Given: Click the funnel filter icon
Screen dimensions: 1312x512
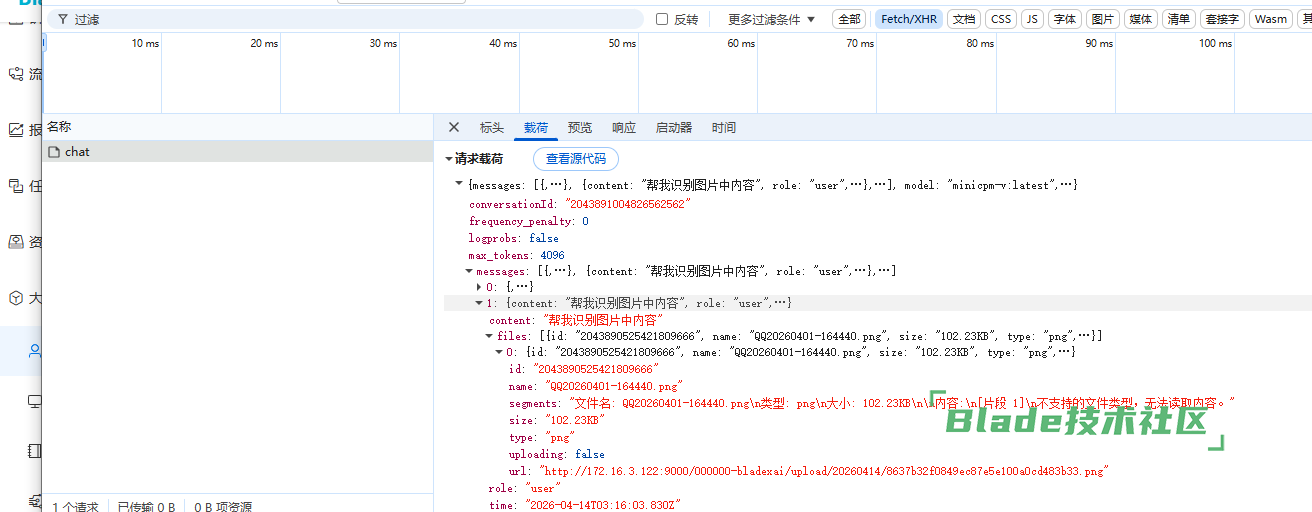Looking at the screenshot, I should pos(63,19).
